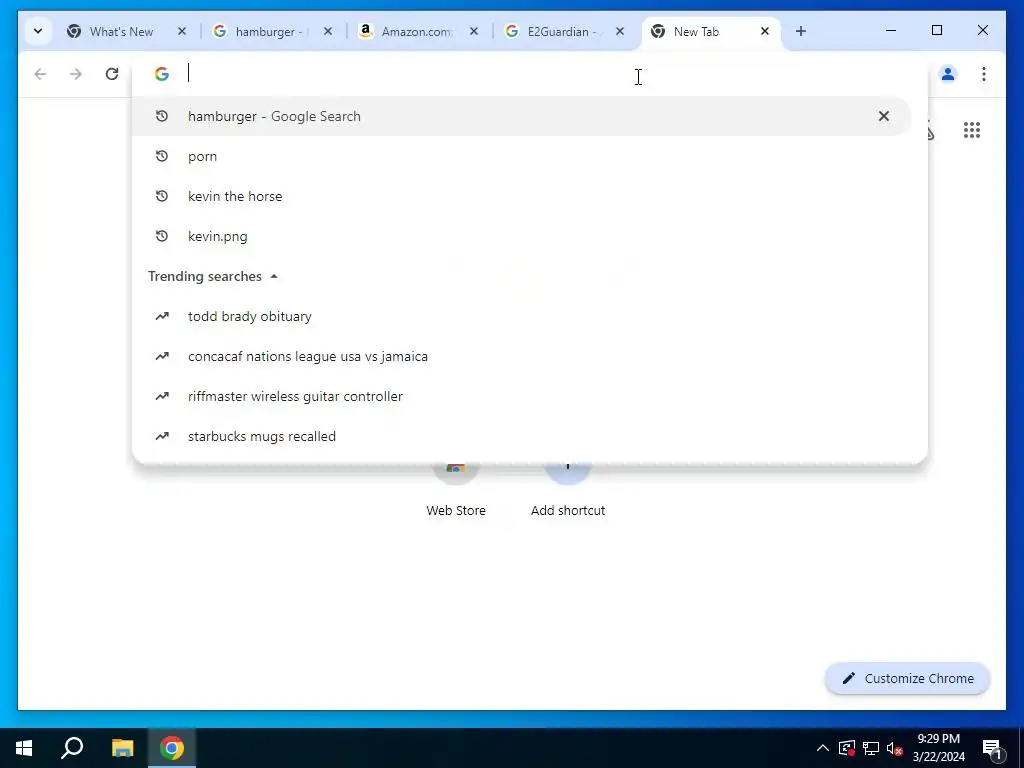Viewport: 1024px width, 768px height.
Task: Click trending arrow icon beside todd brady obituary
Action: point(162,316)
